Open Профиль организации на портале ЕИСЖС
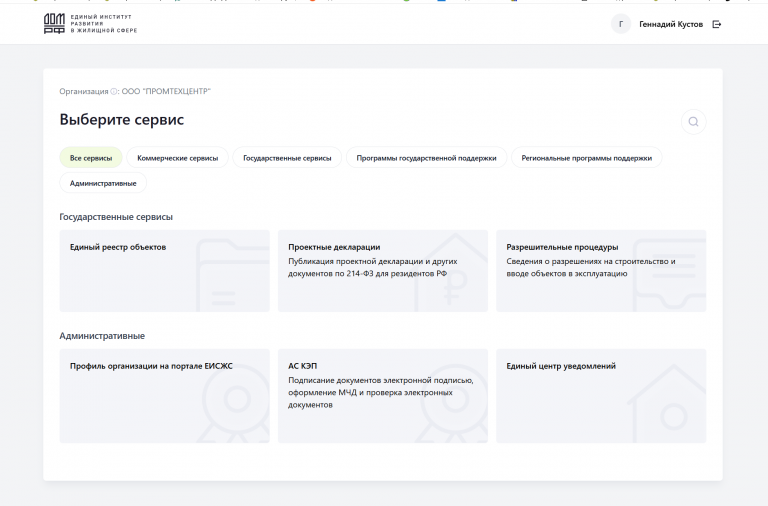This screenshot has height=506, width=768. [165, 396]
